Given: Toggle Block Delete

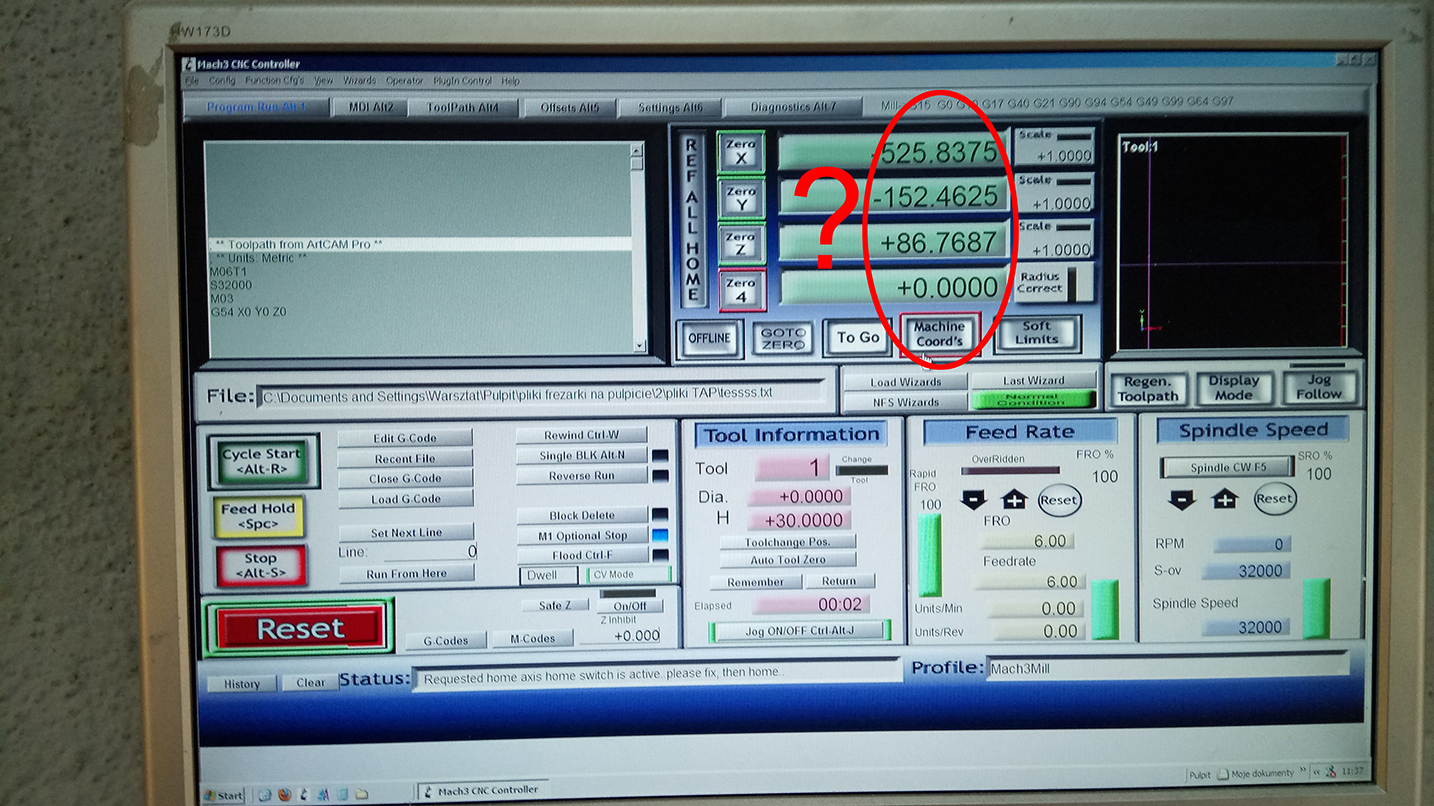Looking at the screenshot, I should tap(582, 515).
